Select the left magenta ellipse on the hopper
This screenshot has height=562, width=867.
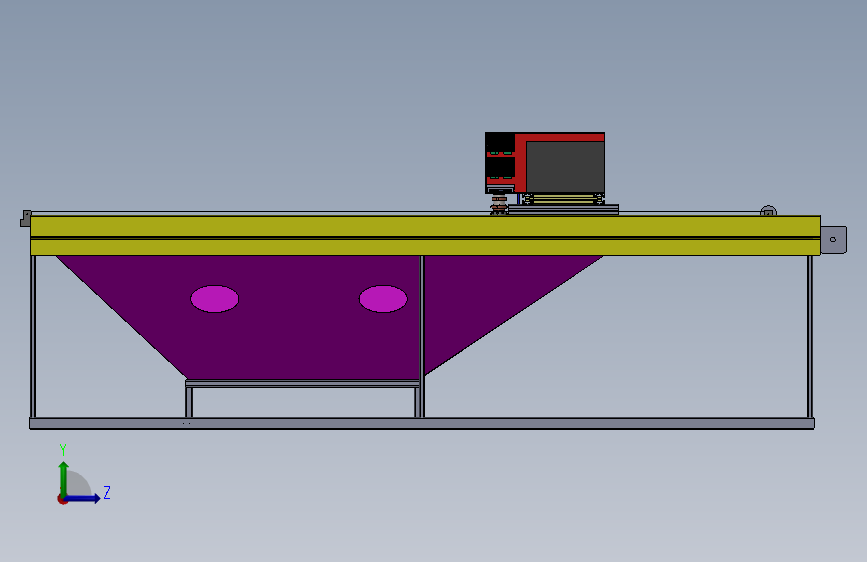215,299
